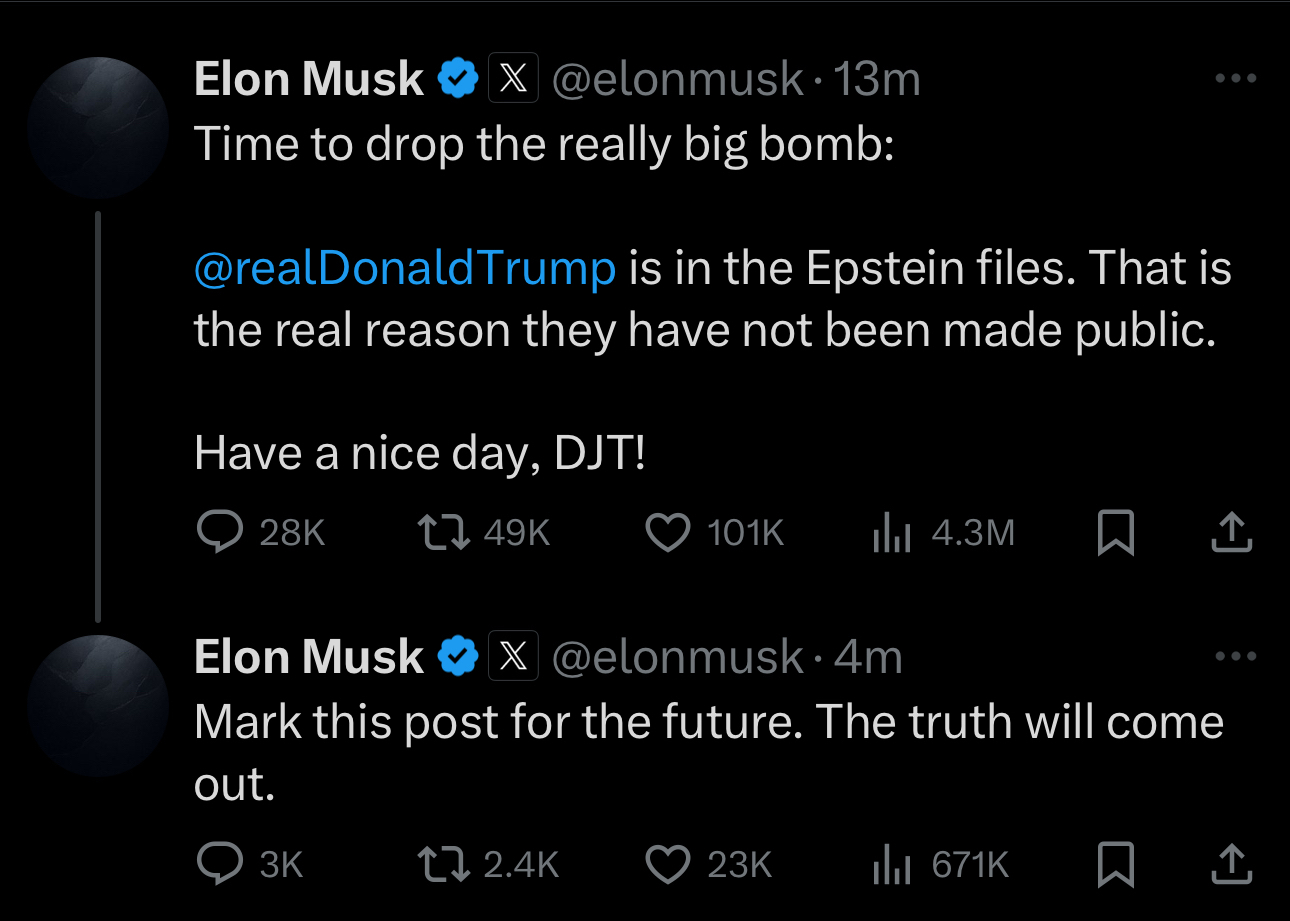Open the first post's profile avatar
This screenshot has width=1290, height=921.
click(98, 127)
